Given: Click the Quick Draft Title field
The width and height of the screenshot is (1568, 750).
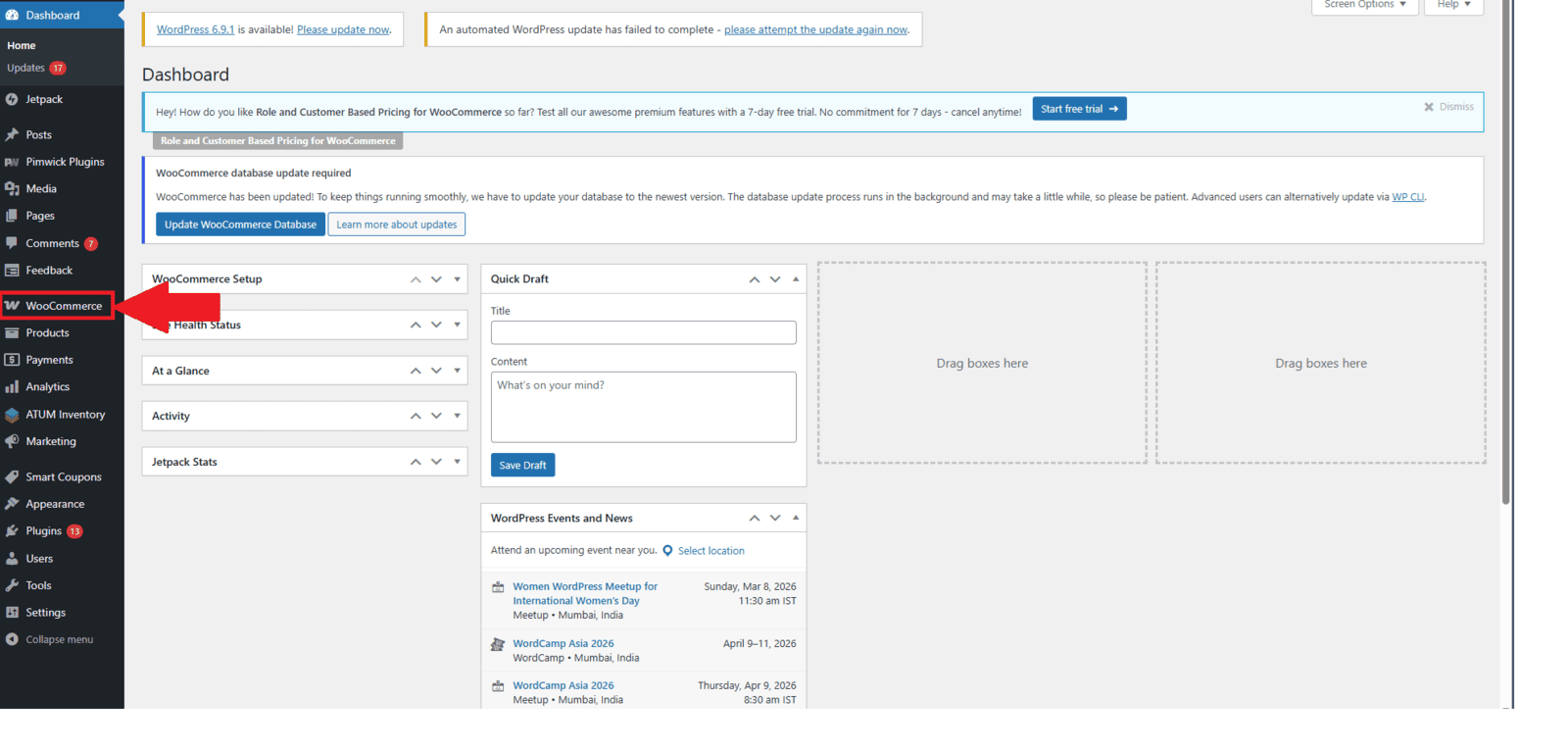Looking at the screenshot, I should tap(643, 333).
